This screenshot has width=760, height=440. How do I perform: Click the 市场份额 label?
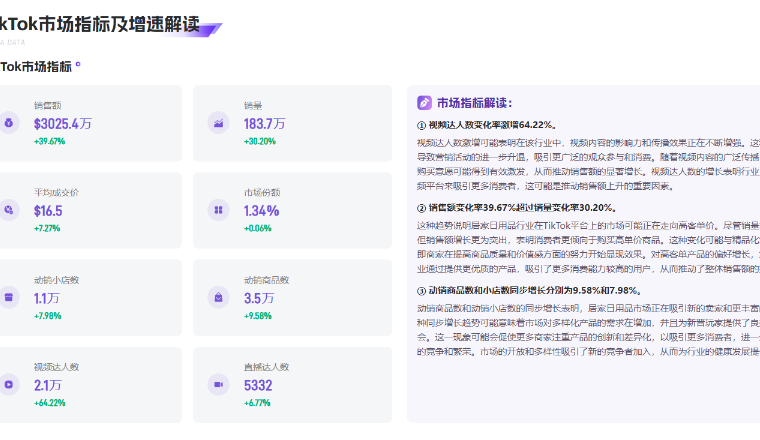pos(262,192)
